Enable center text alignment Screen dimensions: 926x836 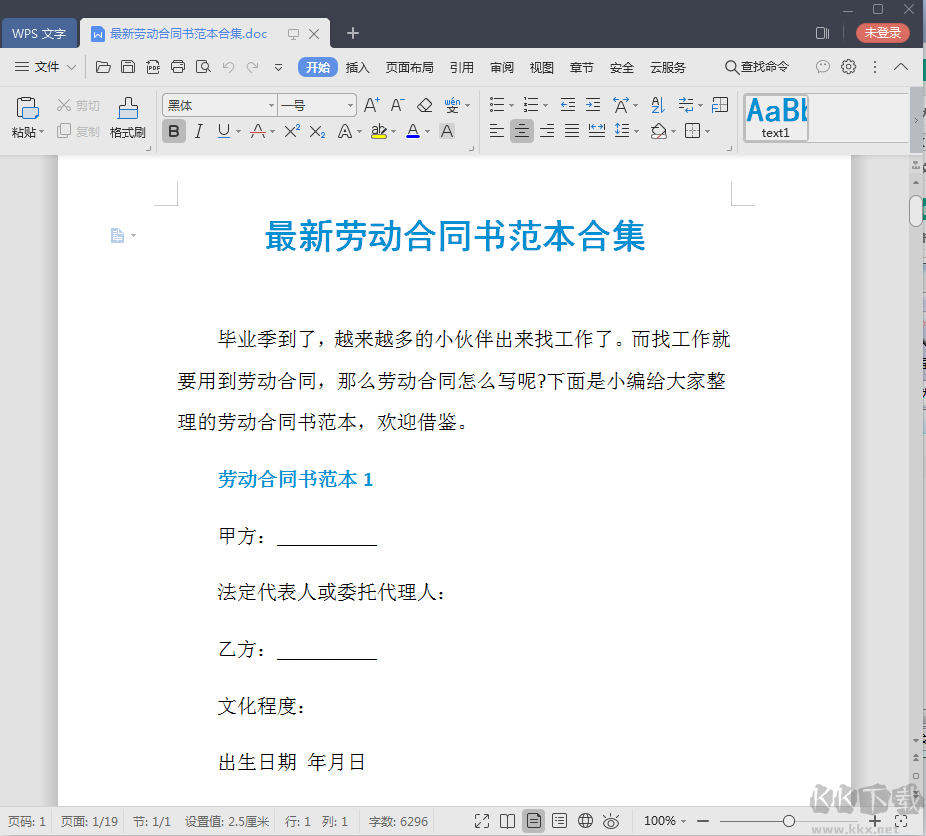(521, 131)
